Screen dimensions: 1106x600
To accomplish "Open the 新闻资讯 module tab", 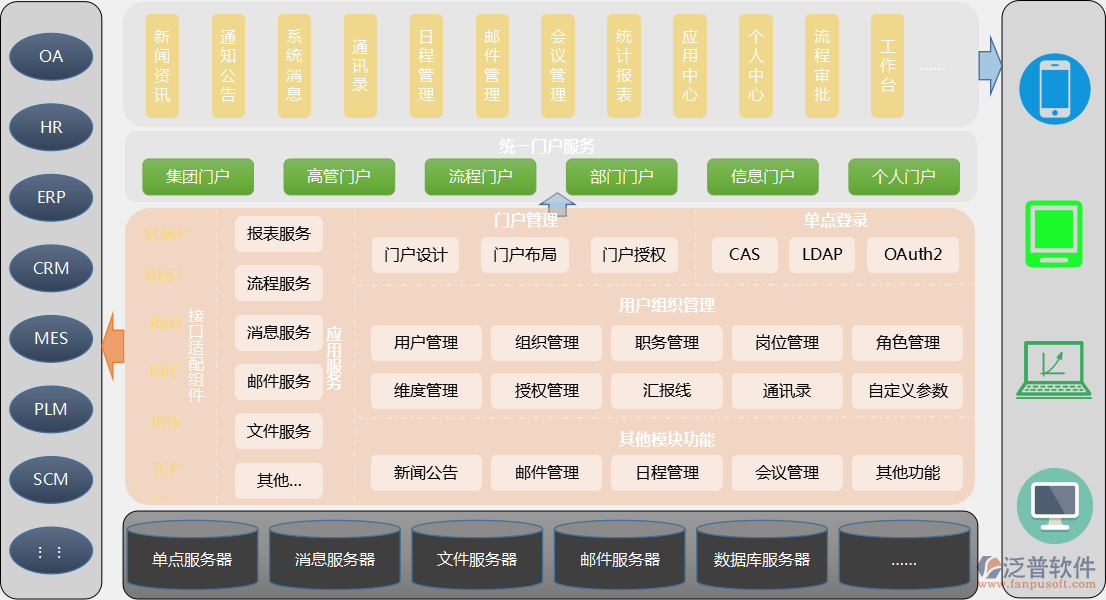I will coord(162,65).
